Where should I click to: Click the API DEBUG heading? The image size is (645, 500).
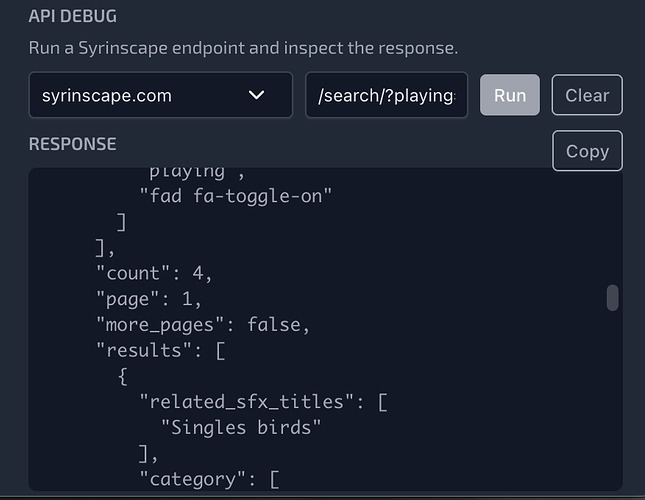click(73, 16)
